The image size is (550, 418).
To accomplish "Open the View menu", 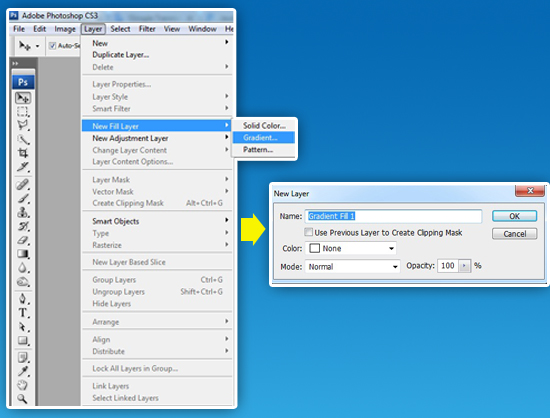I will coord(172,29).
